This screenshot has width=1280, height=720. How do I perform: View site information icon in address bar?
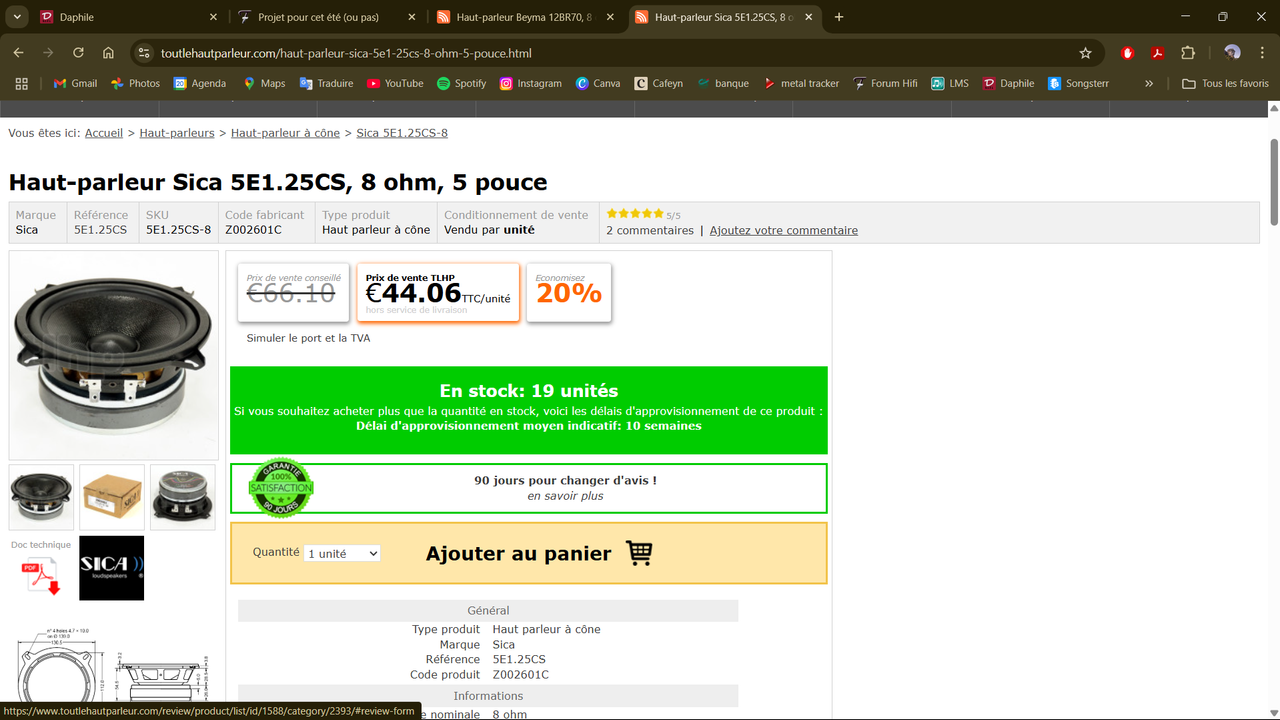point(143,53)
